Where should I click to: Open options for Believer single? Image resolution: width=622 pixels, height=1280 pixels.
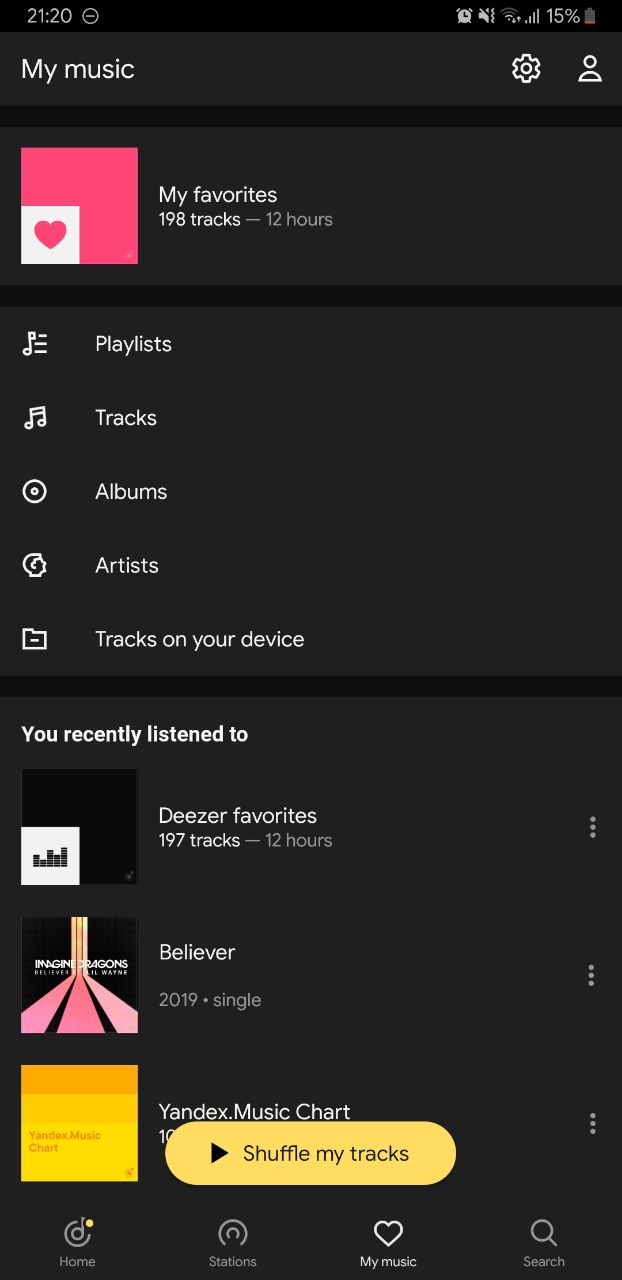tap(592, 975)
